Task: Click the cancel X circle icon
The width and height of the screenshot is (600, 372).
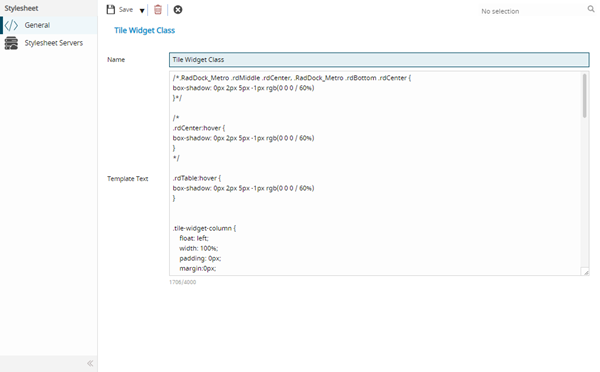Action: 178,10
